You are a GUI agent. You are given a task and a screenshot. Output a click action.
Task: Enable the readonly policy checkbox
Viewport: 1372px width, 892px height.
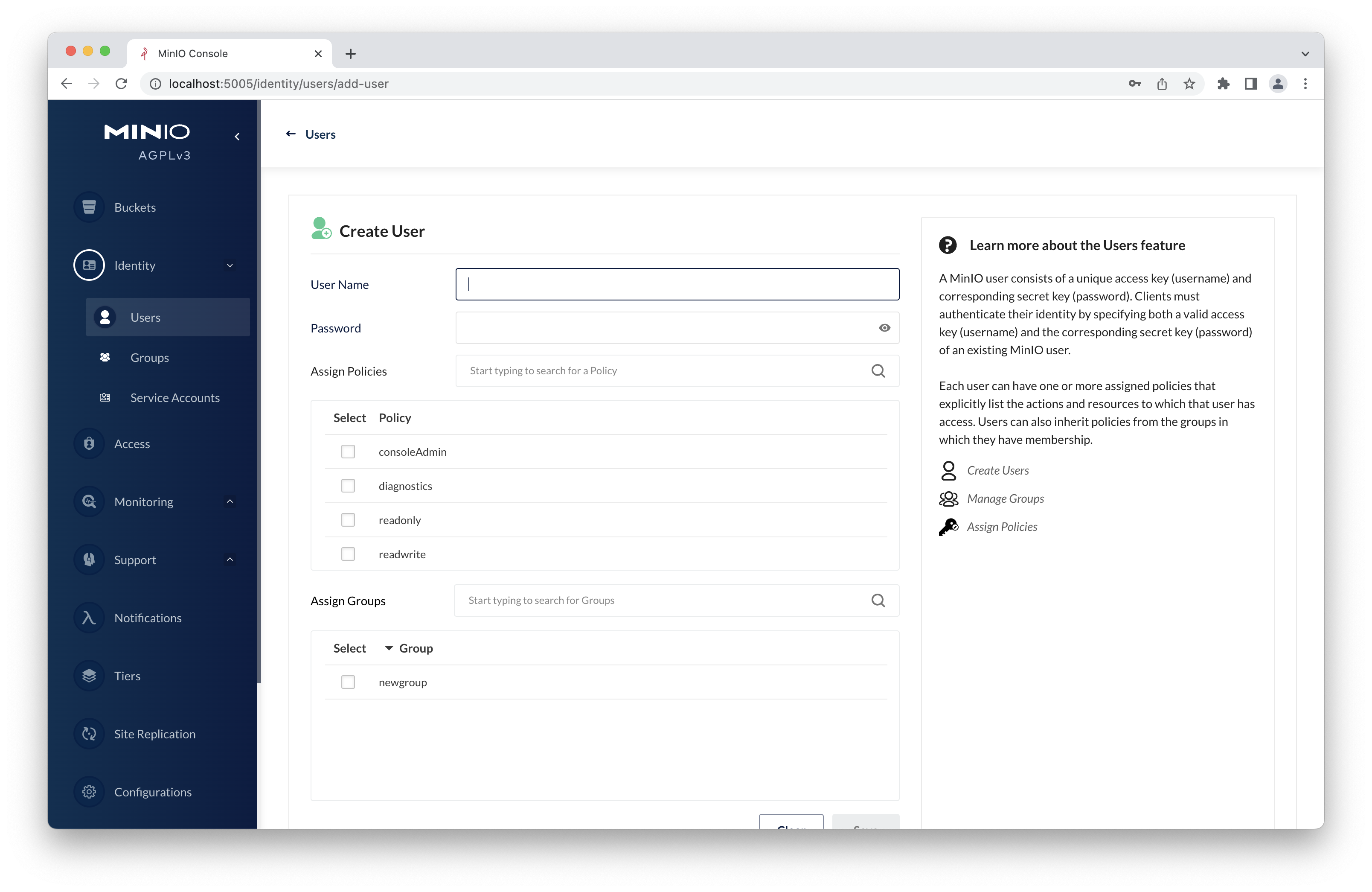[348, 519]
